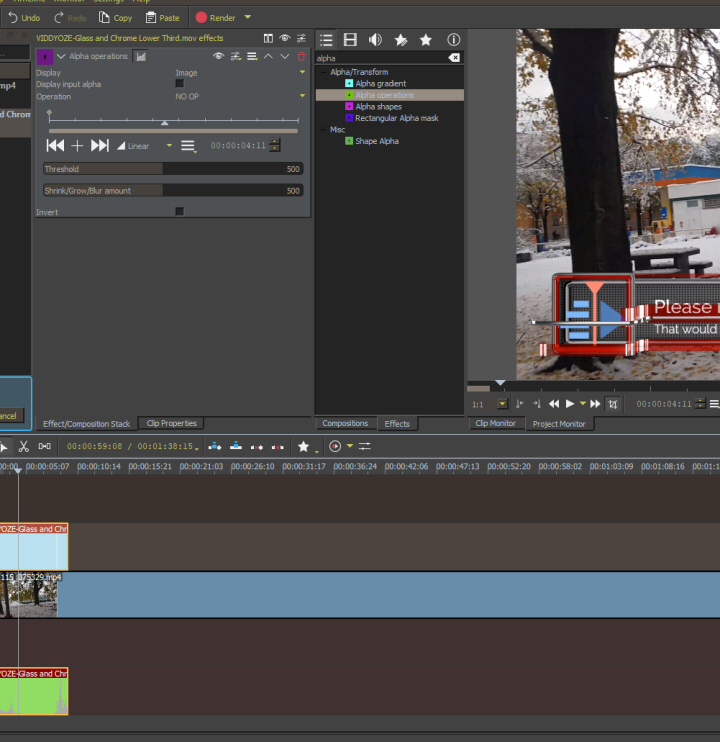
Task: Toggle monitor edit mode crop icon
Action: pos(613,404)
